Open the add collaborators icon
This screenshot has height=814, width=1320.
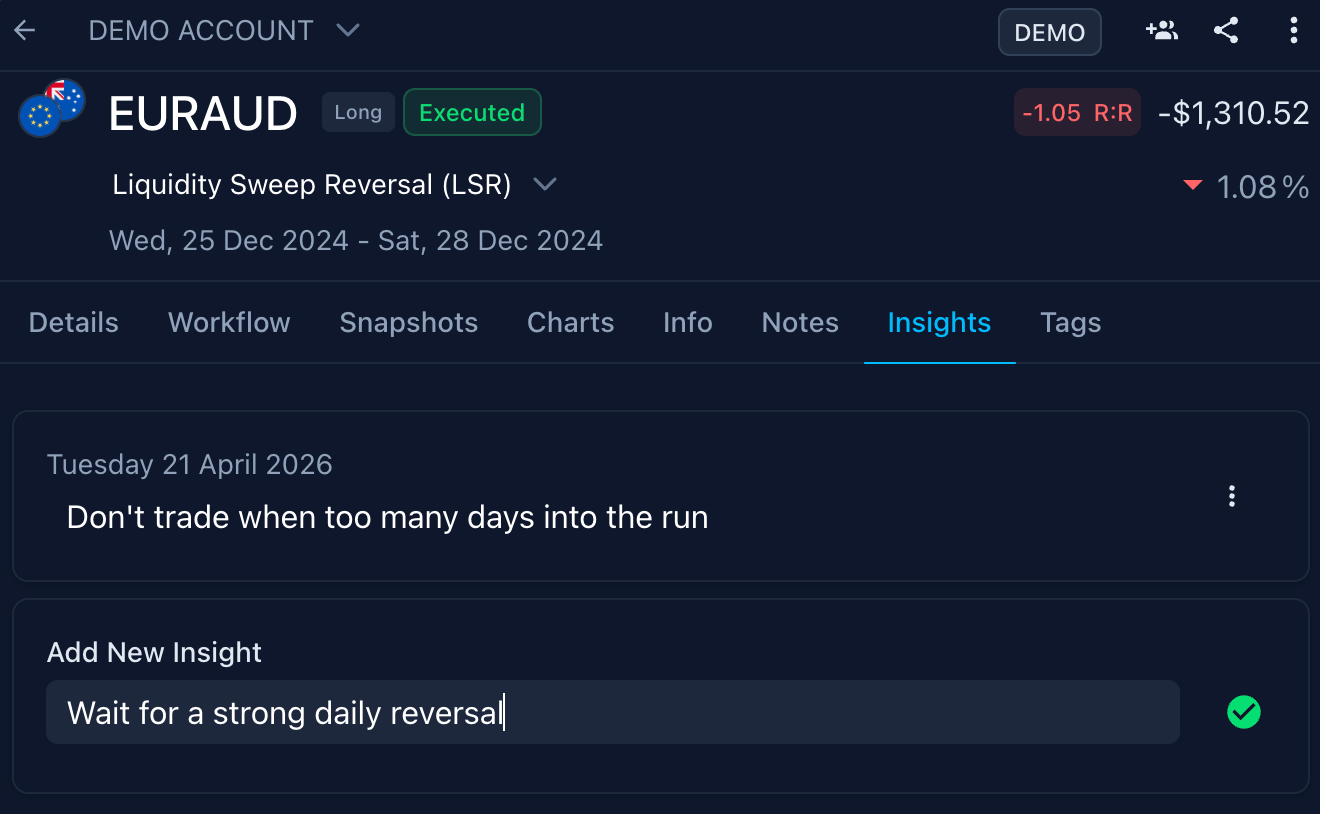[x=1161, y=31]
